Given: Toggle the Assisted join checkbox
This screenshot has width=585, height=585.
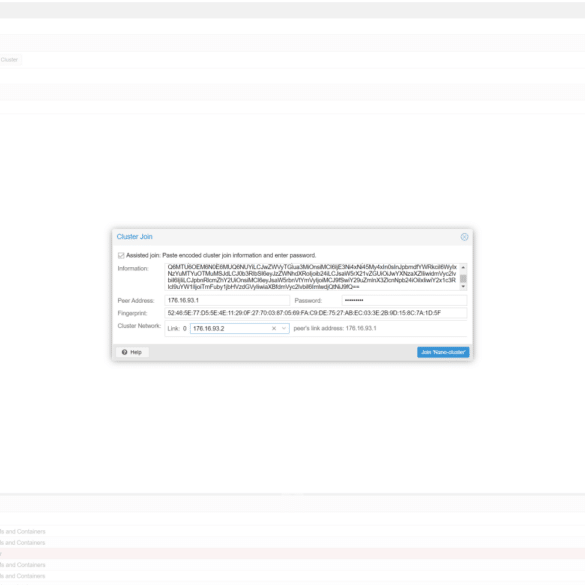Looking at the screenshot, I should (x=121, y=256).
